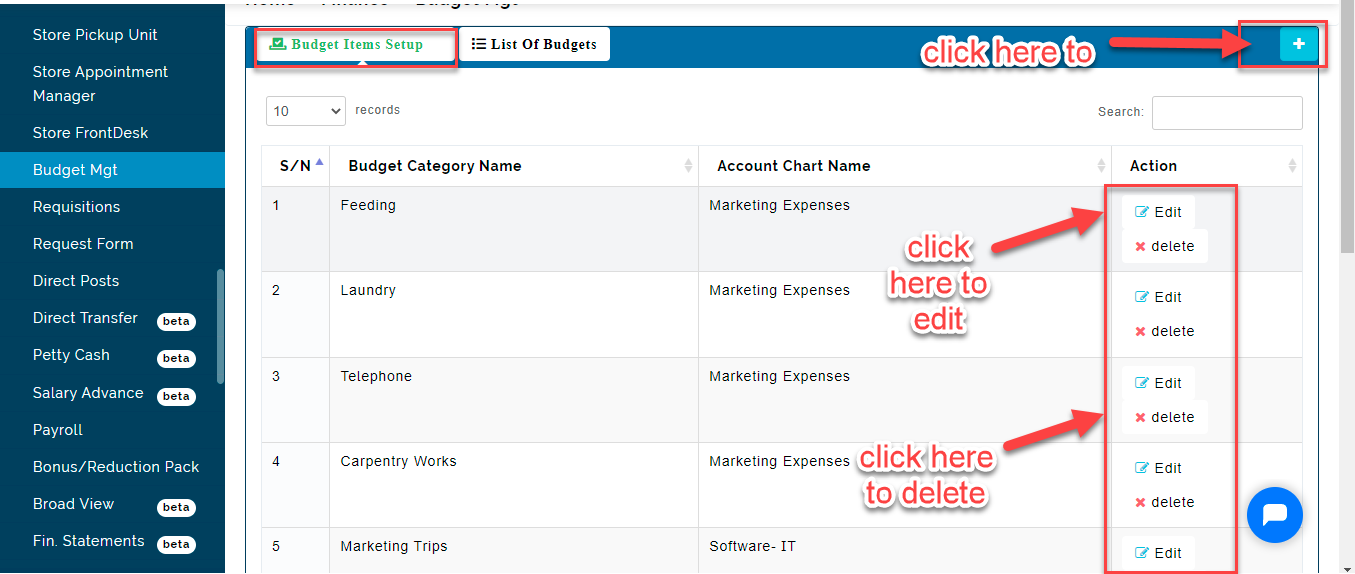Screen dimensions: 1355x574
Task: Click Marketing Expenses in Telephone row
Action: click(x=779, y=376)
